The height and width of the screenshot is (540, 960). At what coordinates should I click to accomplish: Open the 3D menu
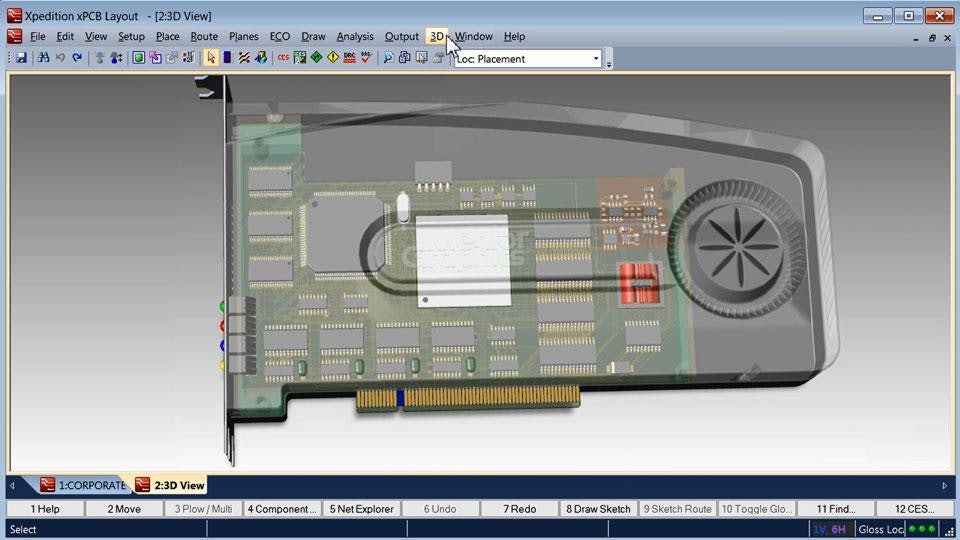(x=436, y=37)
